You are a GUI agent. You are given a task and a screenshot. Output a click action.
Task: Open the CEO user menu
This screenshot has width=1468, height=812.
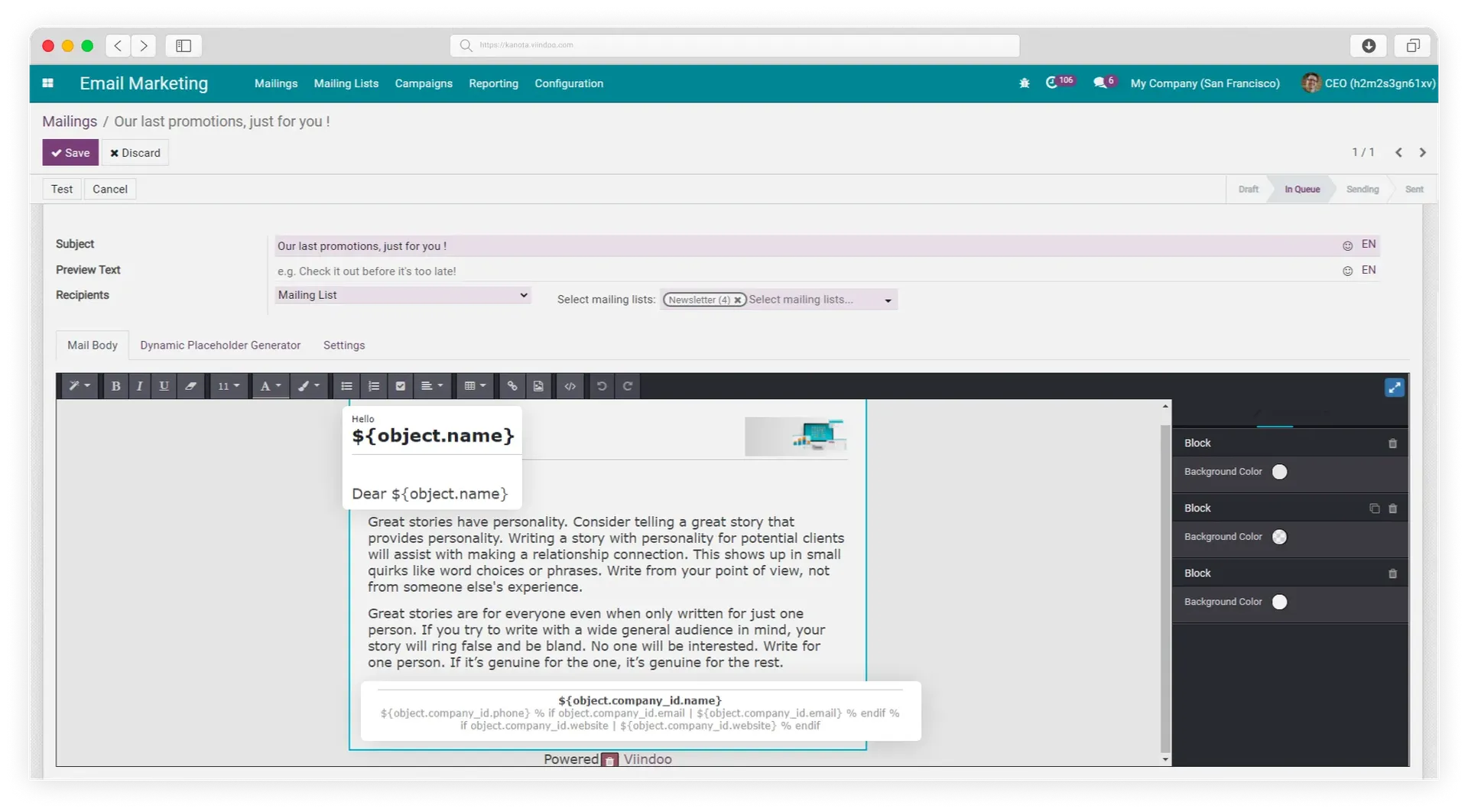(x=1369, y=83)
